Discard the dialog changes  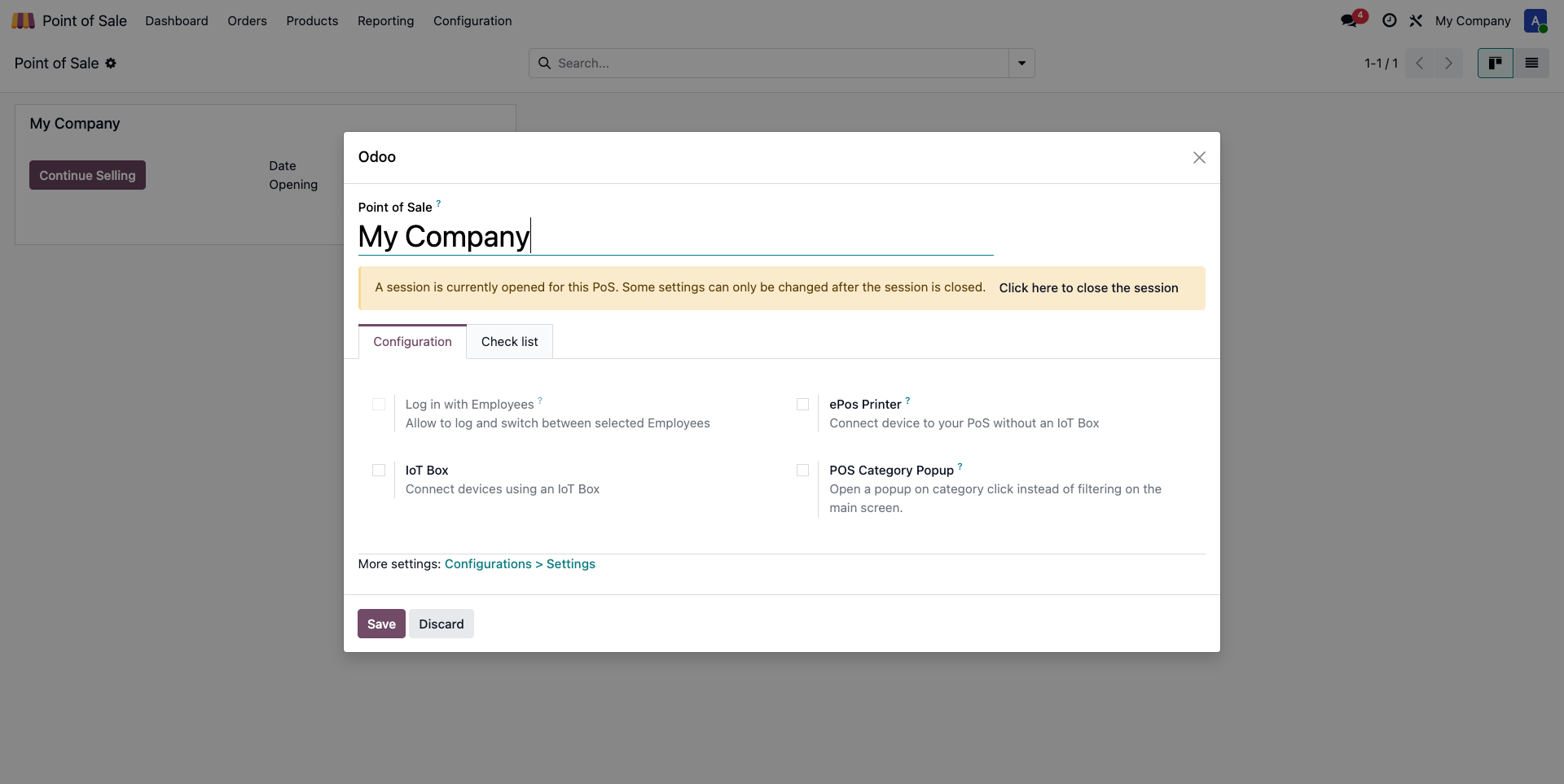[x=441, y=624]
